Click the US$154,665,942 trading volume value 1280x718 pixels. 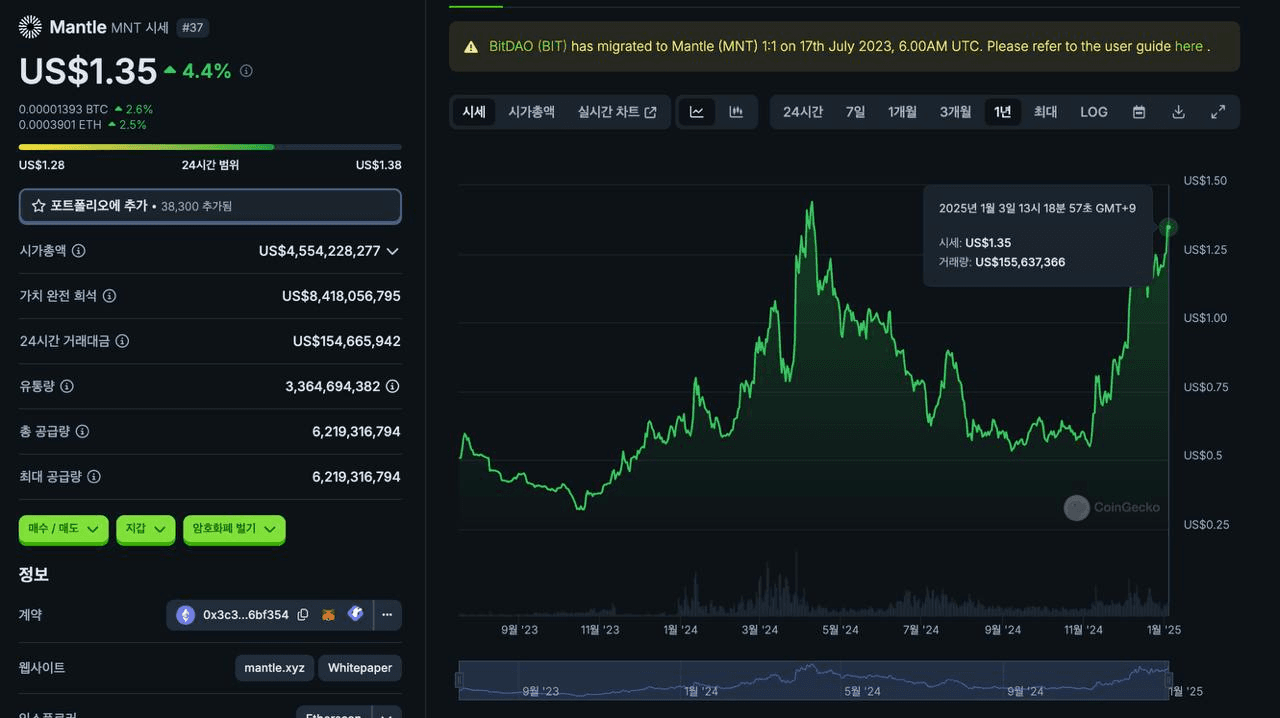347,341
